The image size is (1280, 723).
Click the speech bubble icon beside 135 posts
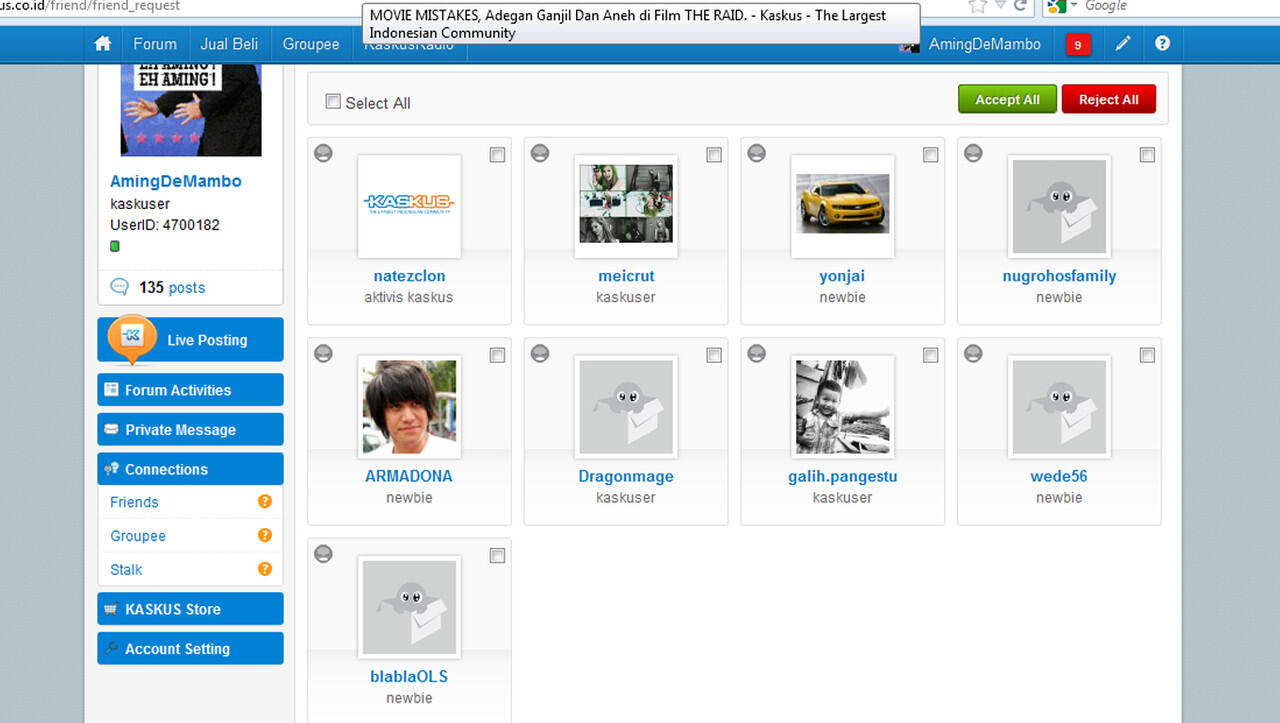click(120, 287)
